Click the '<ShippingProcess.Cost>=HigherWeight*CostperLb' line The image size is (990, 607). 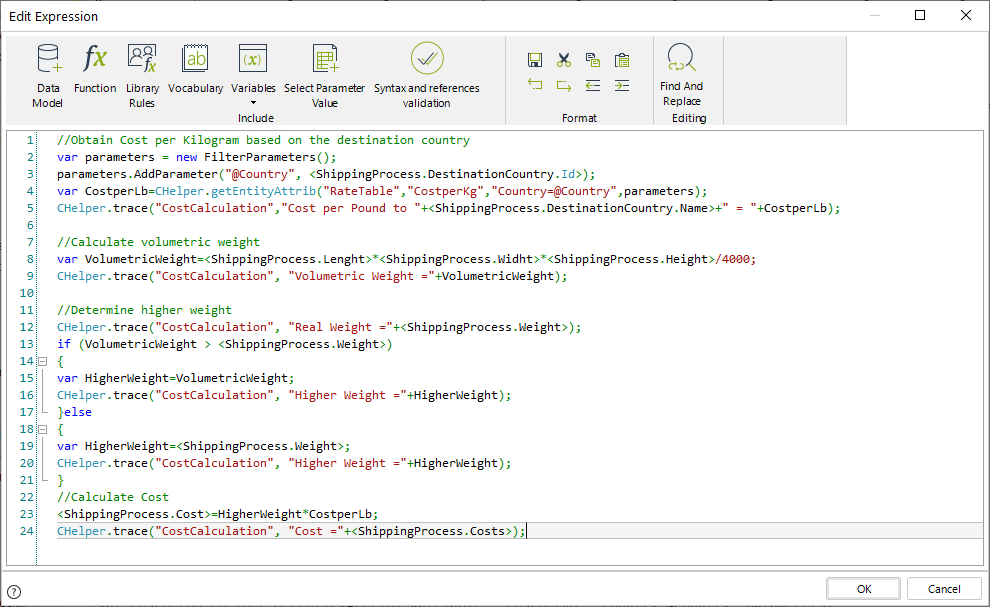click(x=217, y=515)
